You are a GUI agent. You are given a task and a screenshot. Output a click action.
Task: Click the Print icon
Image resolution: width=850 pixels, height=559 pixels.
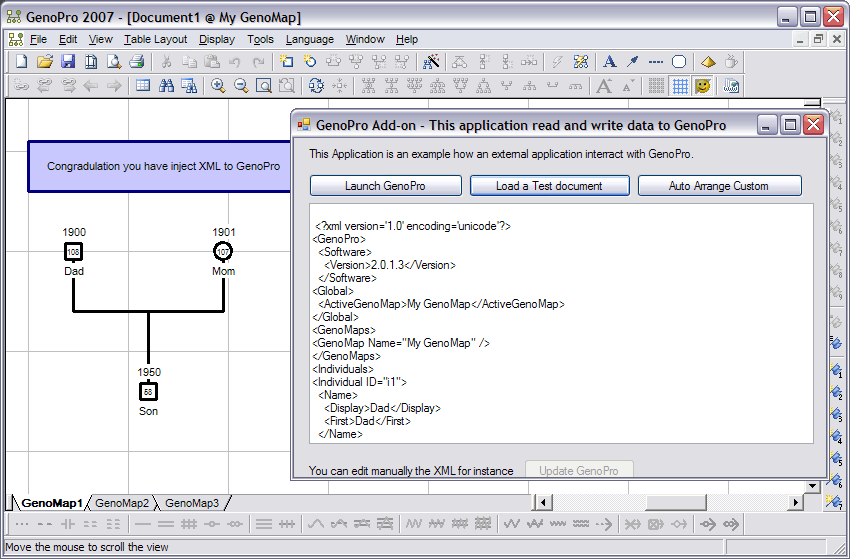click(x=137, y=62)
